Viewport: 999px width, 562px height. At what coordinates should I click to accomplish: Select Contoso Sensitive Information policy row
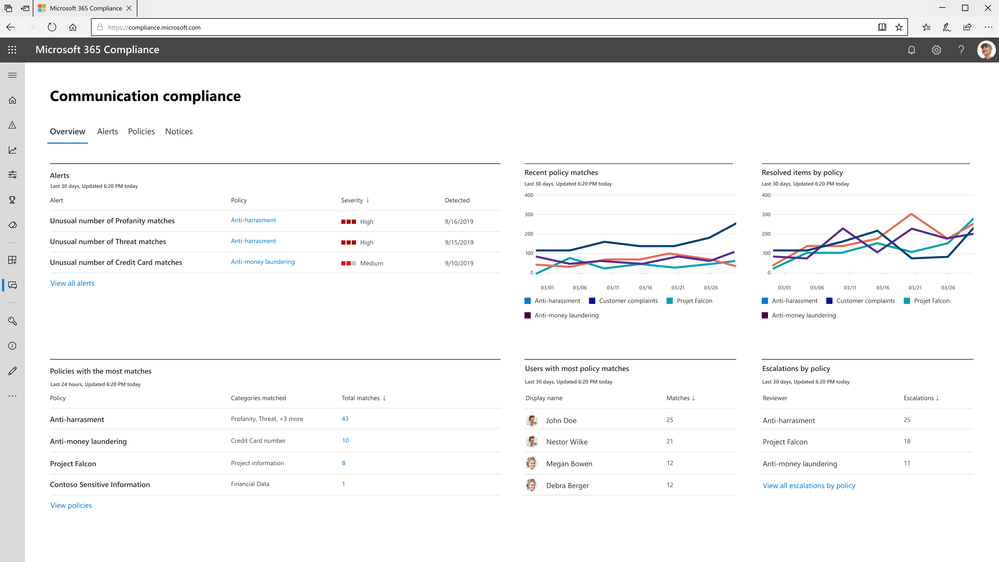coord(275,484)
